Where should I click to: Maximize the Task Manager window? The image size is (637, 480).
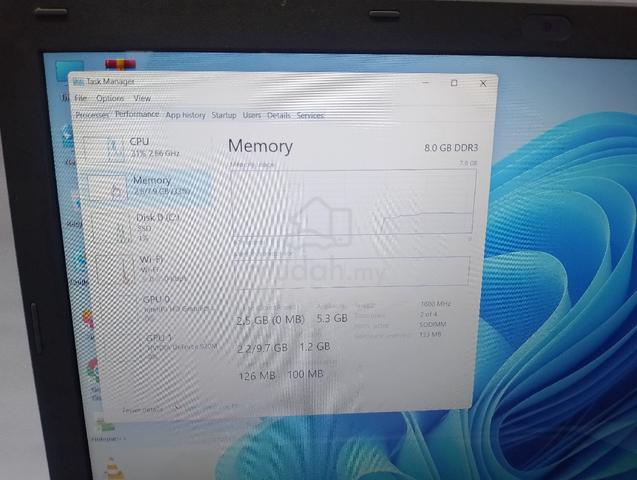coord(454,83)
